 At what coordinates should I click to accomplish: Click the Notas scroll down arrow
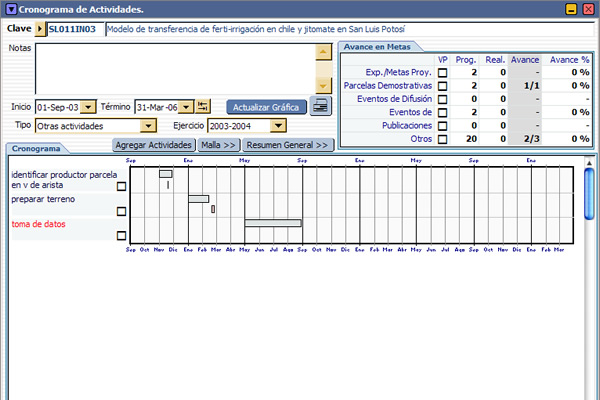coord(323,86)
